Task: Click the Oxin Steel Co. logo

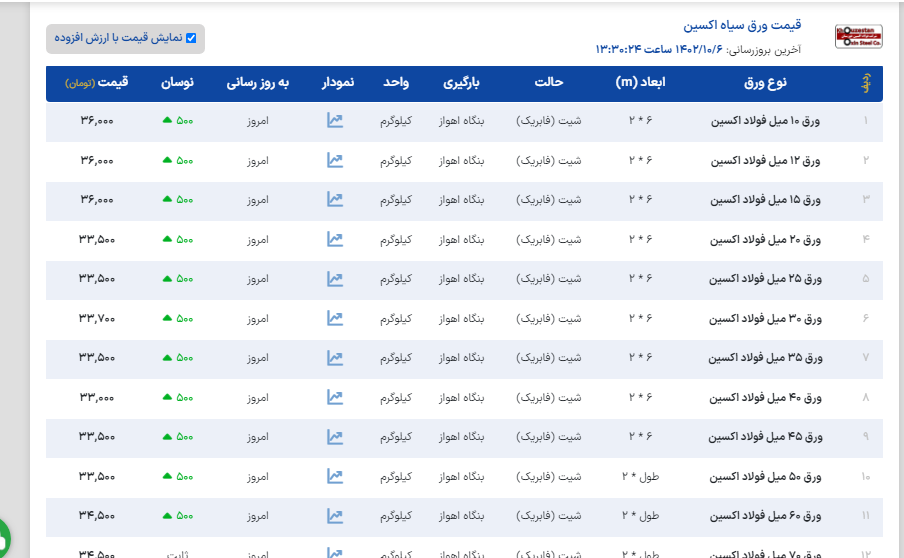Action: tap(858, 37)
